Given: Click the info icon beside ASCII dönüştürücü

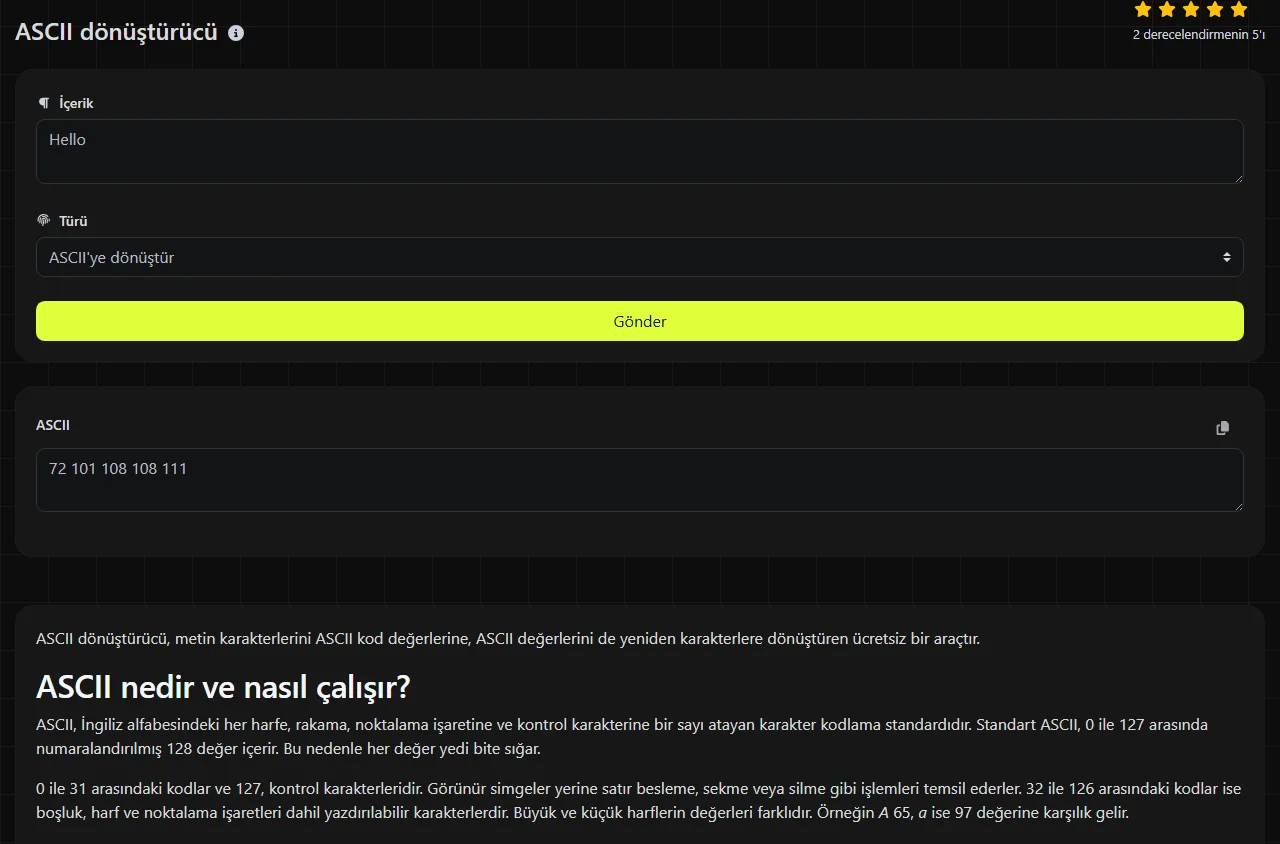Looking at the screenshot, I should pos(236,33).
